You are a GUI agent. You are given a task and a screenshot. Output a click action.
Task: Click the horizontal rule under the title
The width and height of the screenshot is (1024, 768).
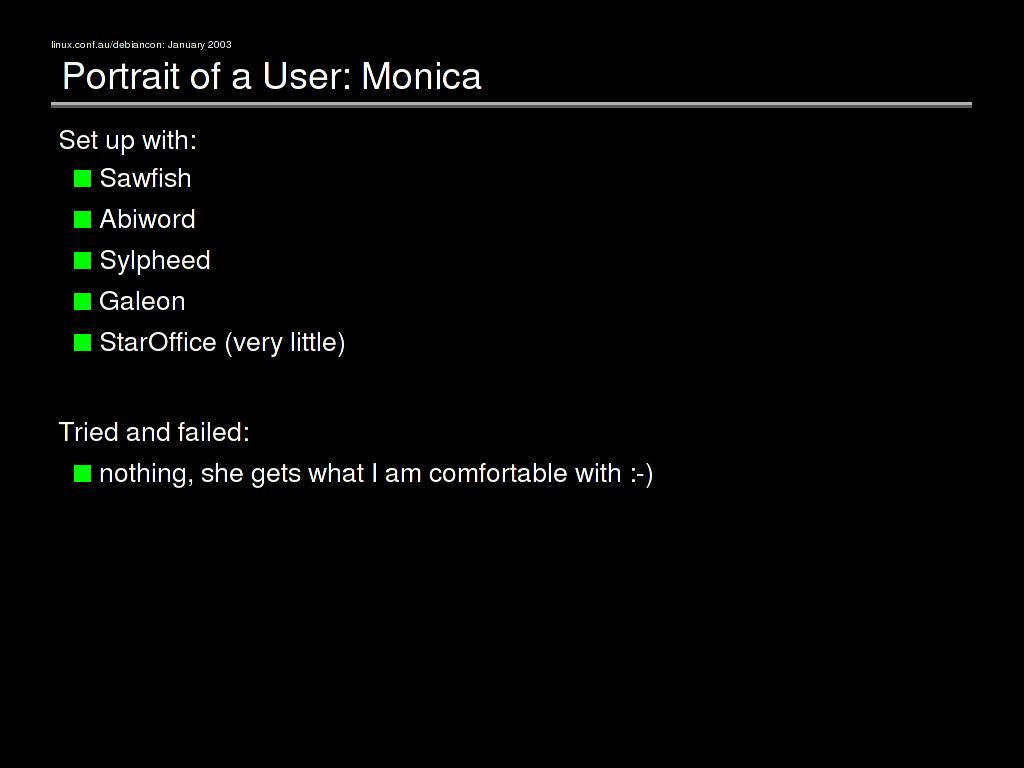click(x=511, y=104)
